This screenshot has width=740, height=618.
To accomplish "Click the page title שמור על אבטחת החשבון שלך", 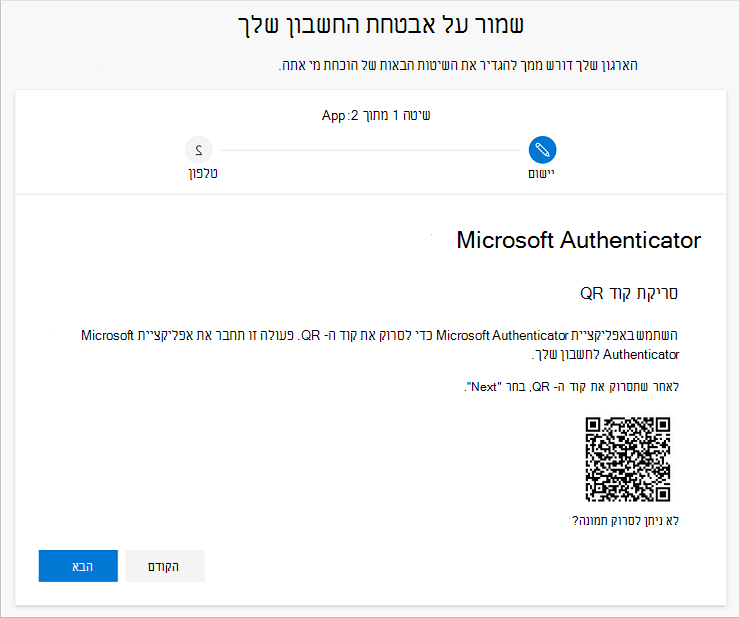I will 380,25.
